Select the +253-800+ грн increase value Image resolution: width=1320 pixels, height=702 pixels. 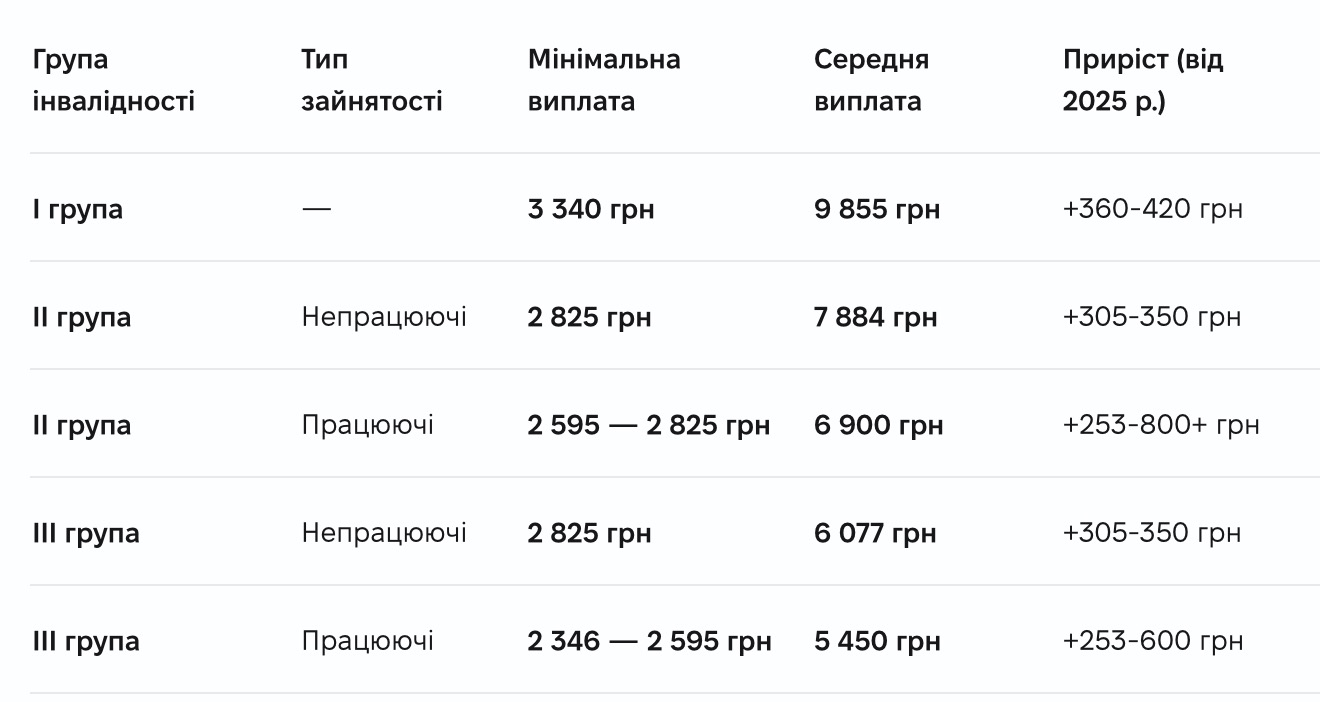(1160, 426)
